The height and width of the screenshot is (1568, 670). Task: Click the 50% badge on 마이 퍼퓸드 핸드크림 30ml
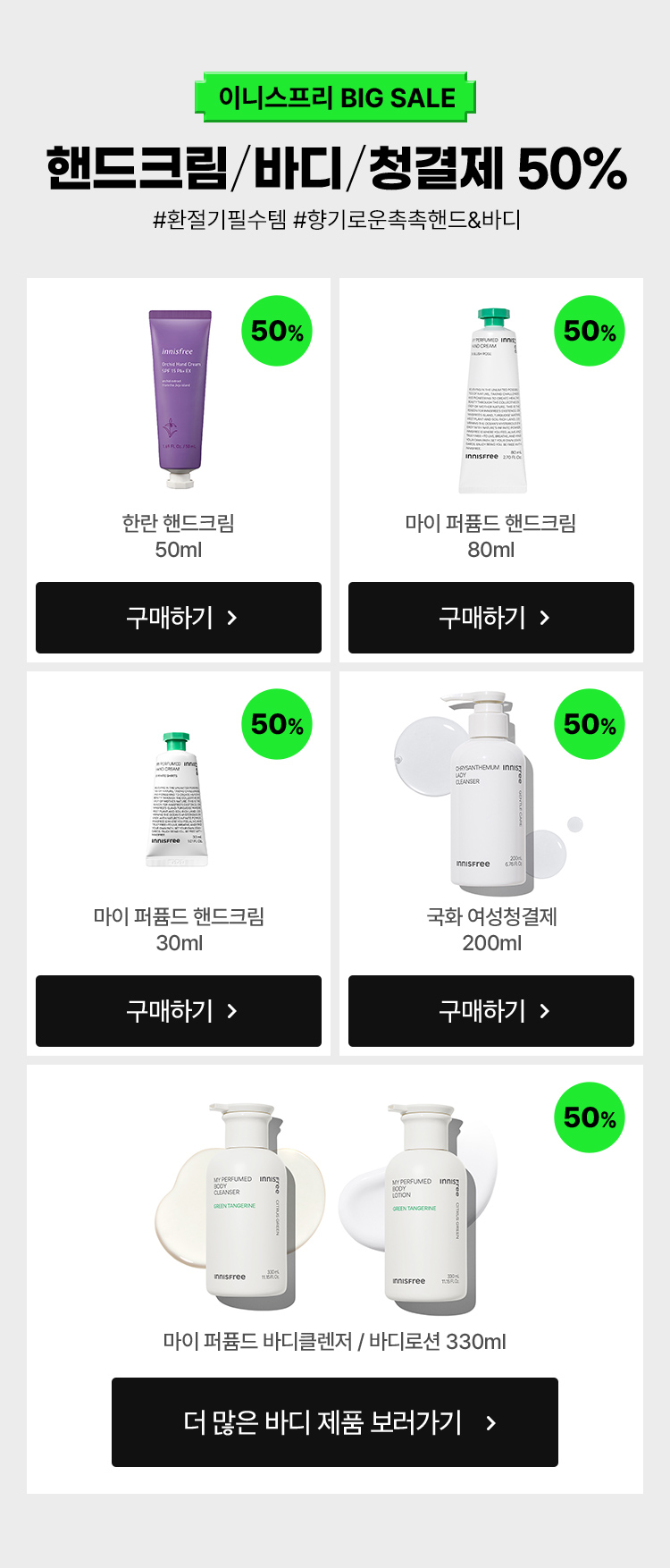[277, 724]
